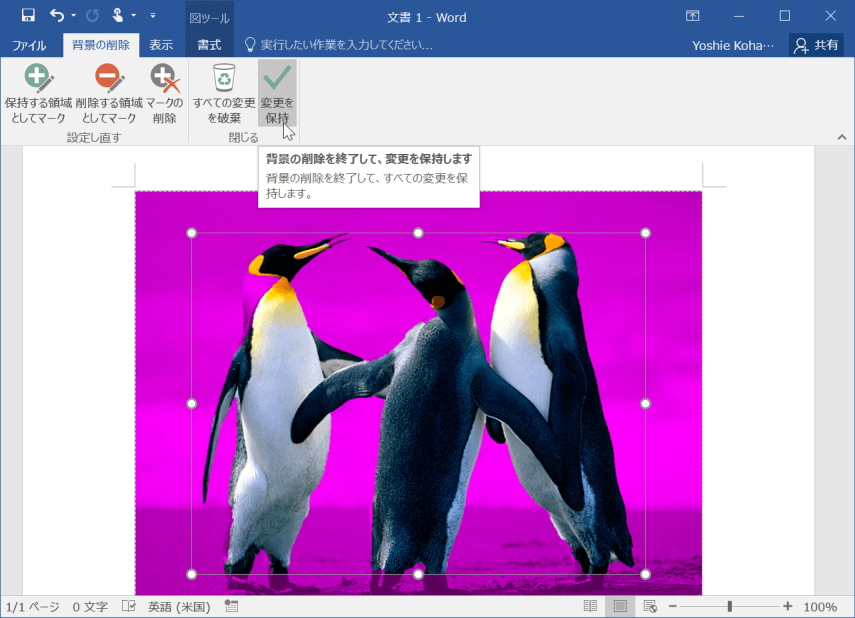Click bottom-middle selection handle on picture
The height and width of the screenshot is (618, 855).
418,574
